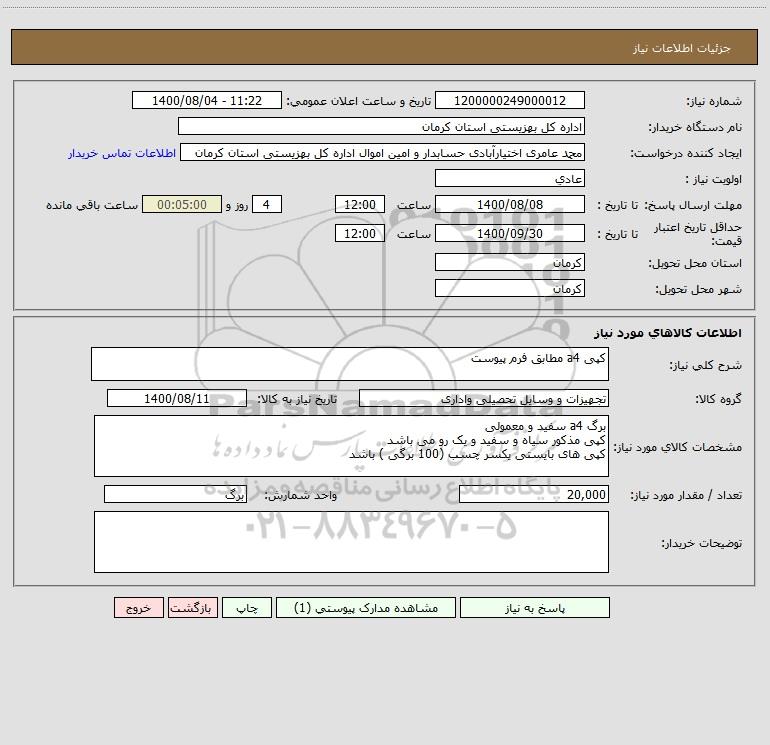Click the خروج exit button
Viewport: 770px width, 745px height.
(x=138, y=608)
